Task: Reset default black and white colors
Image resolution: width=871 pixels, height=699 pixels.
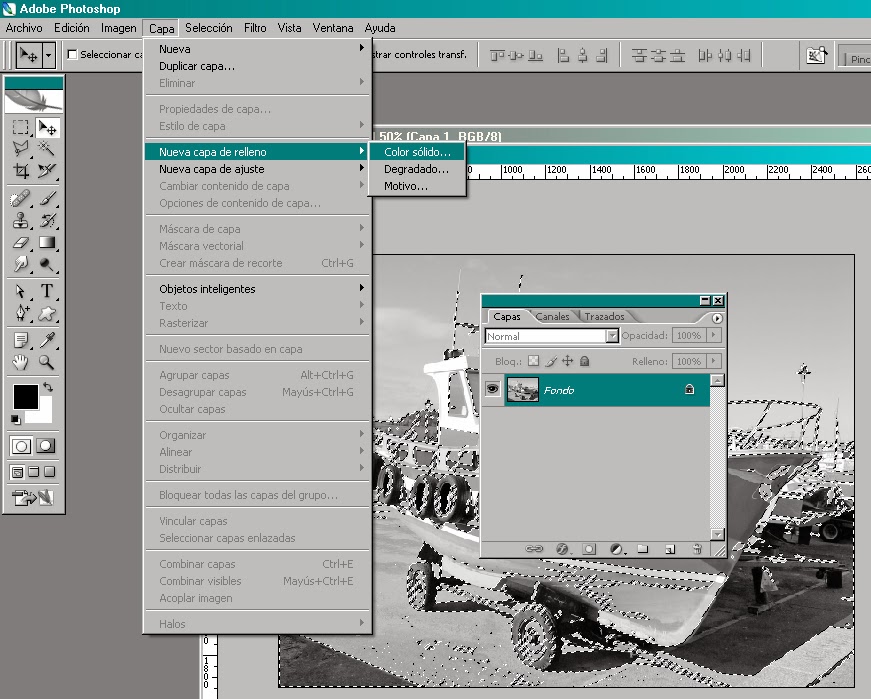Action: 16,419
